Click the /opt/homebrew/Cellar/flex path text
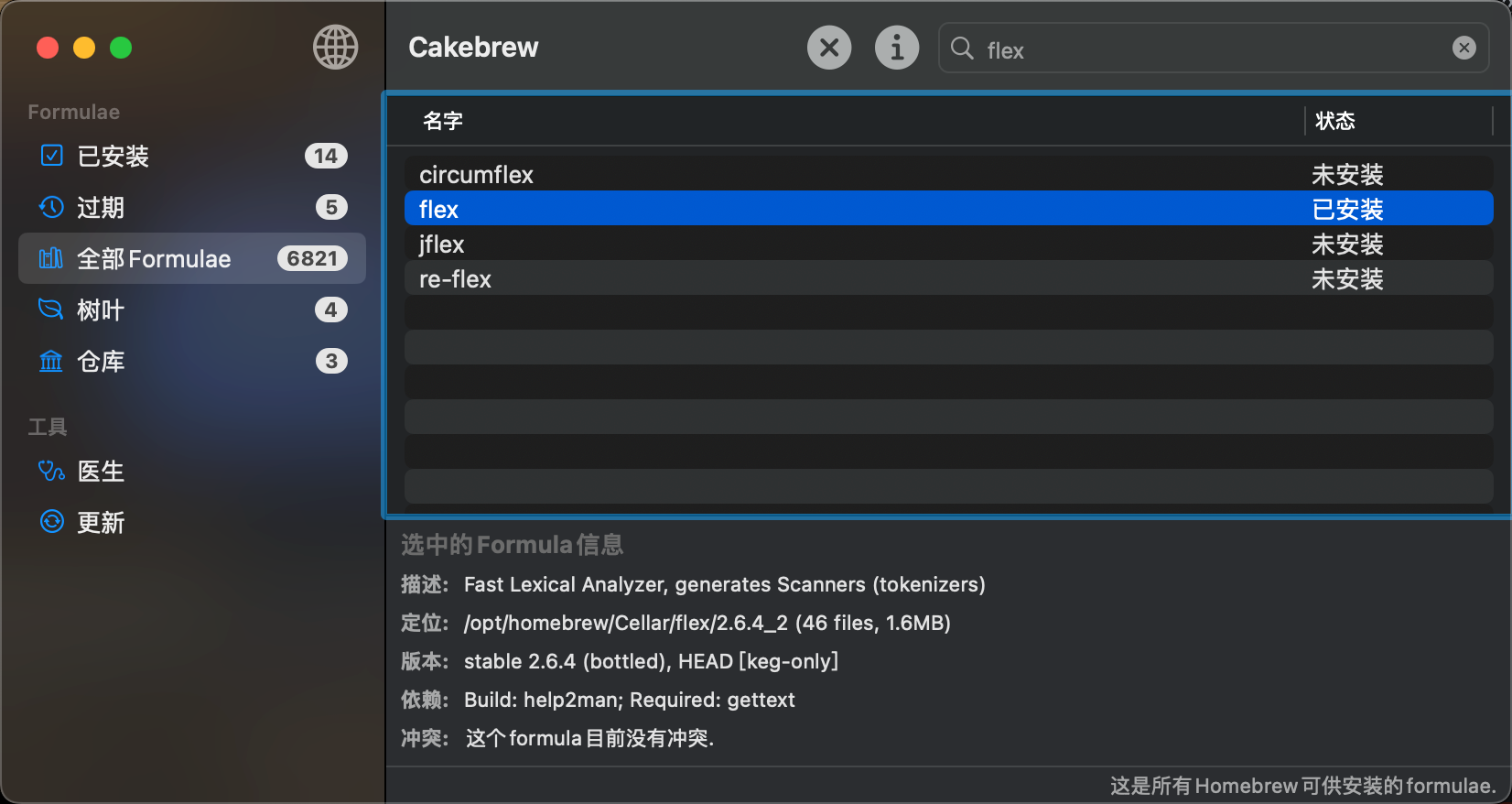 tap(707, 623)
